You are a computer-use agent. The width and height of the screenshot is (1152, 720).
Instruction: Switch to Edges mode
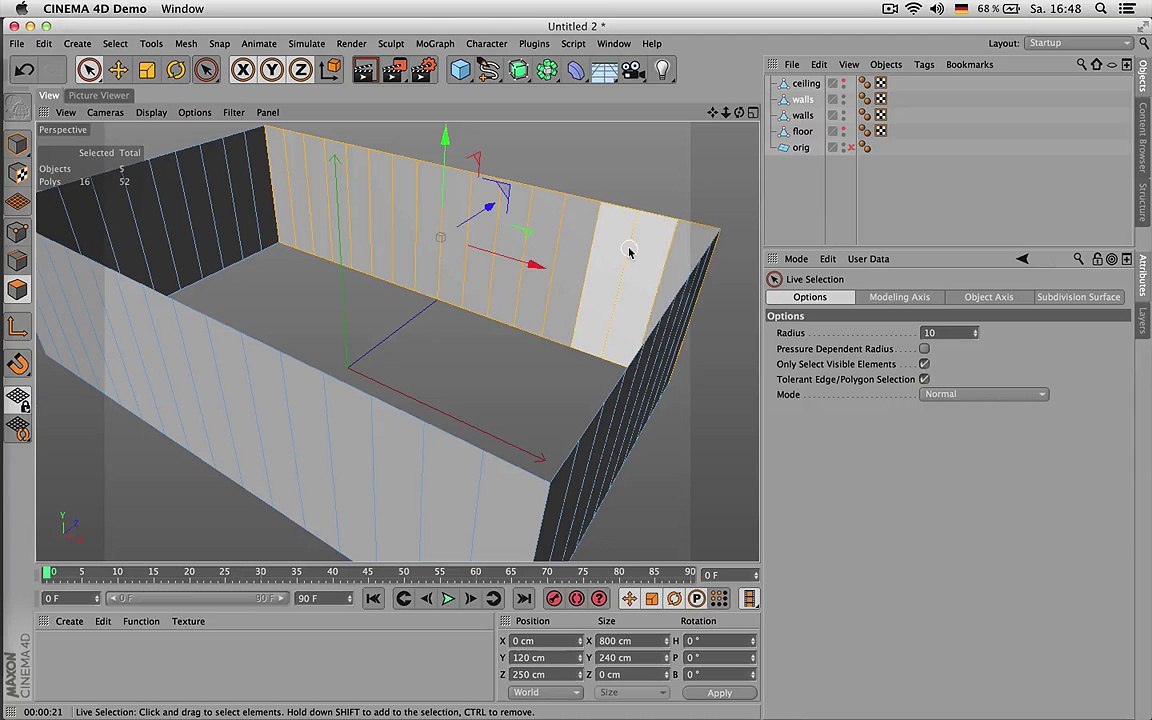(x=18, y=261)
